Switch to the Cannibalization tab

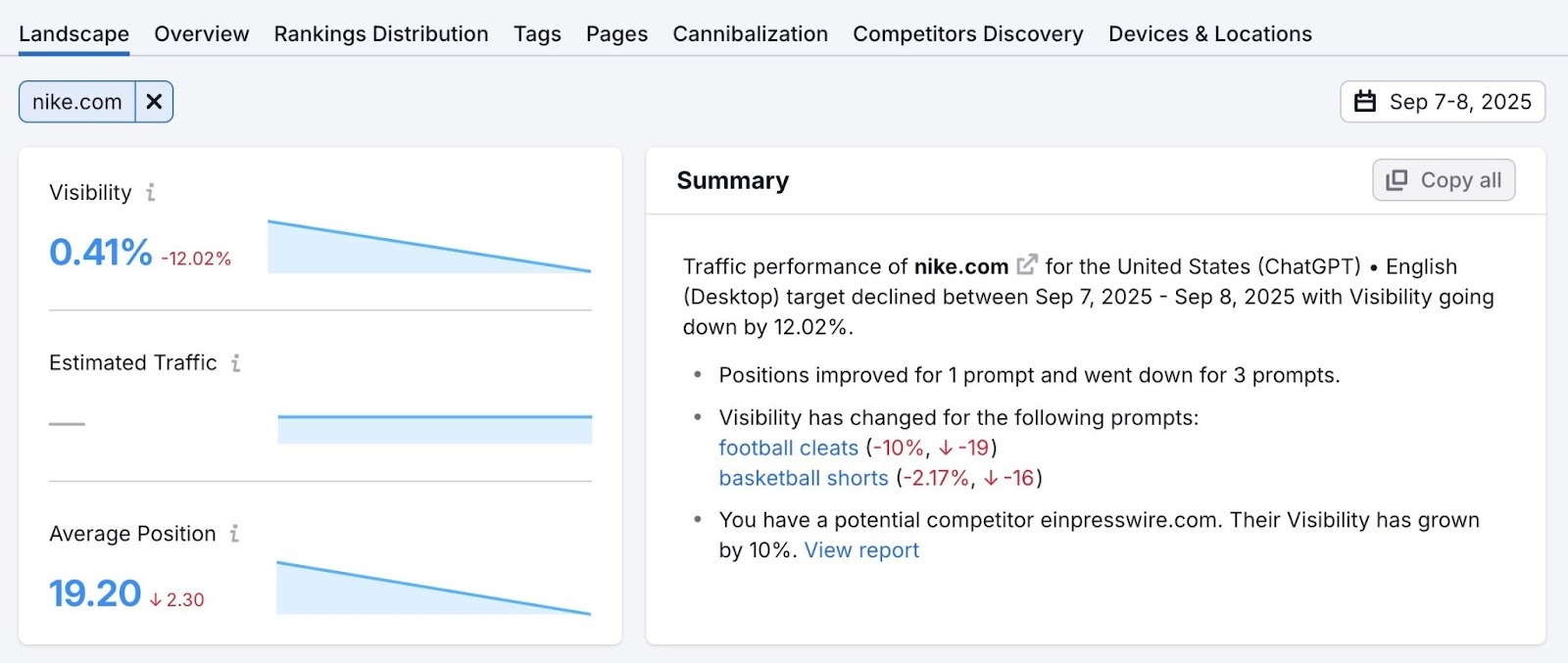click(x=750, y=33)
